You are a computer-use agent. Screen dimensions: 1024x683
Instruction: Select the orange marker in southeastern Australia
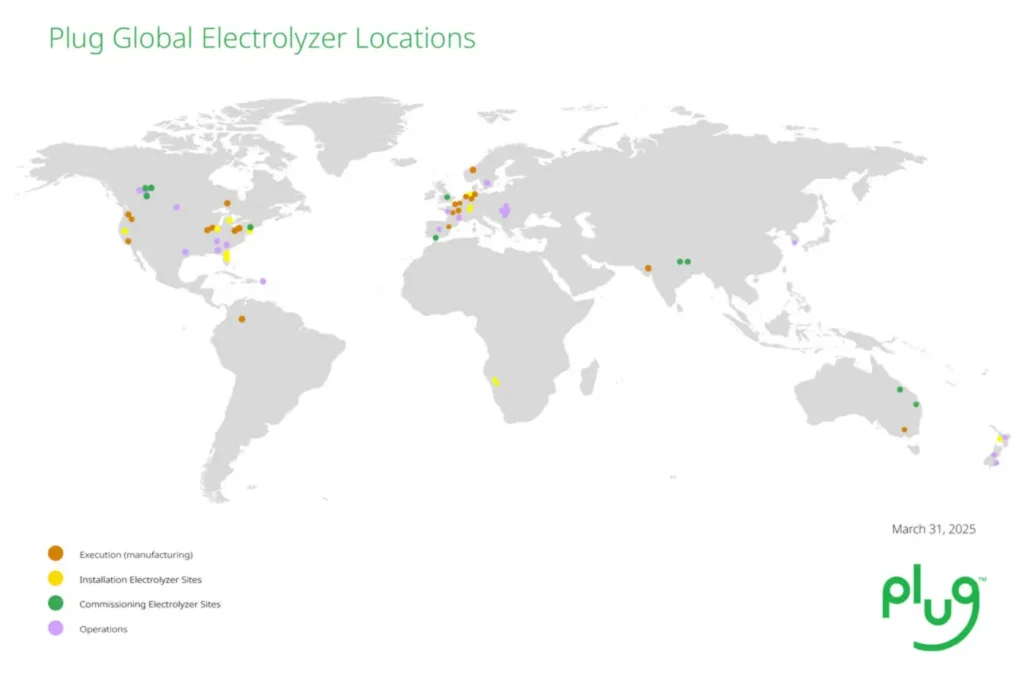904,430
